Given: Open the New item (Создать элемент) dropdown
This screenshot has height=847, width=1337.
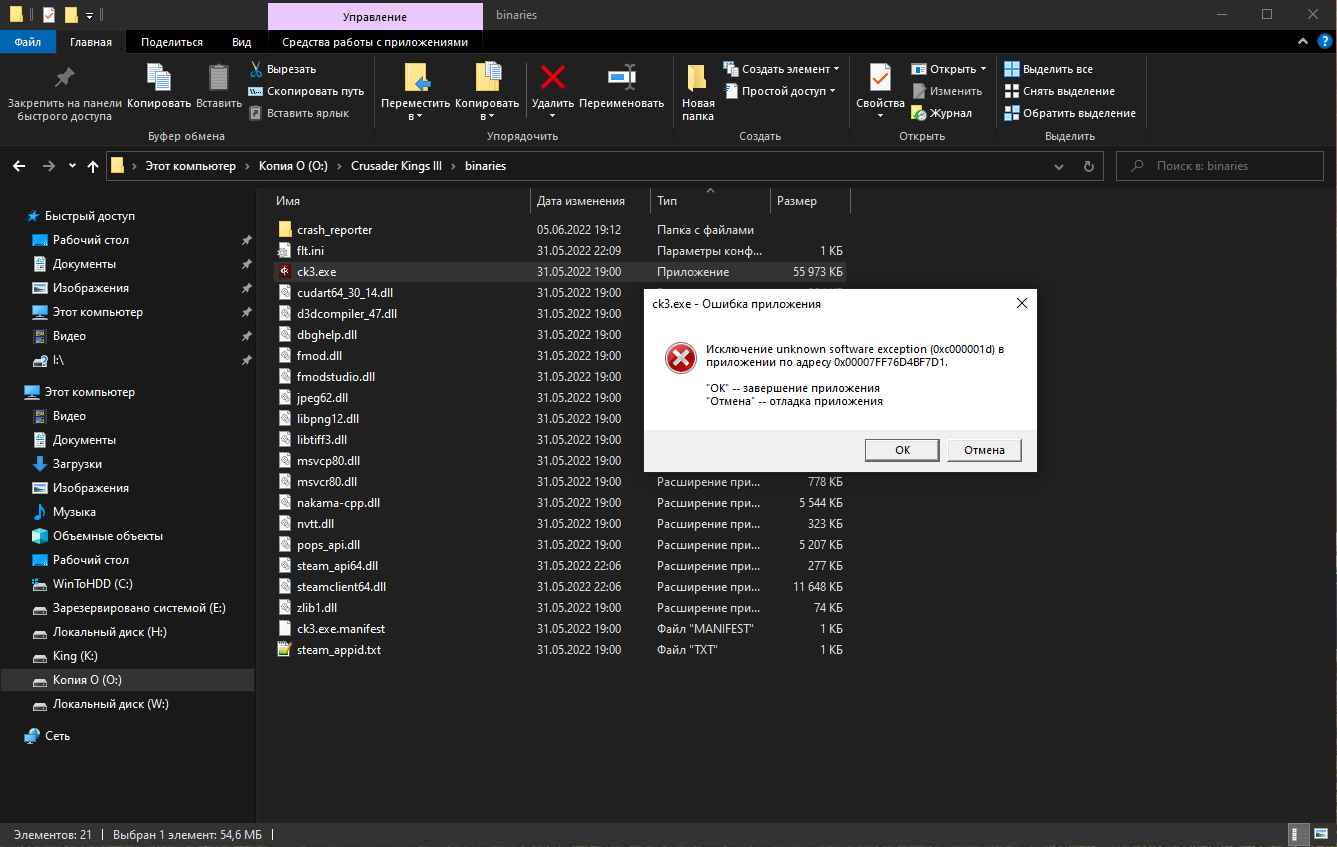Looking at the screenshot, I should tap(781, 69).
